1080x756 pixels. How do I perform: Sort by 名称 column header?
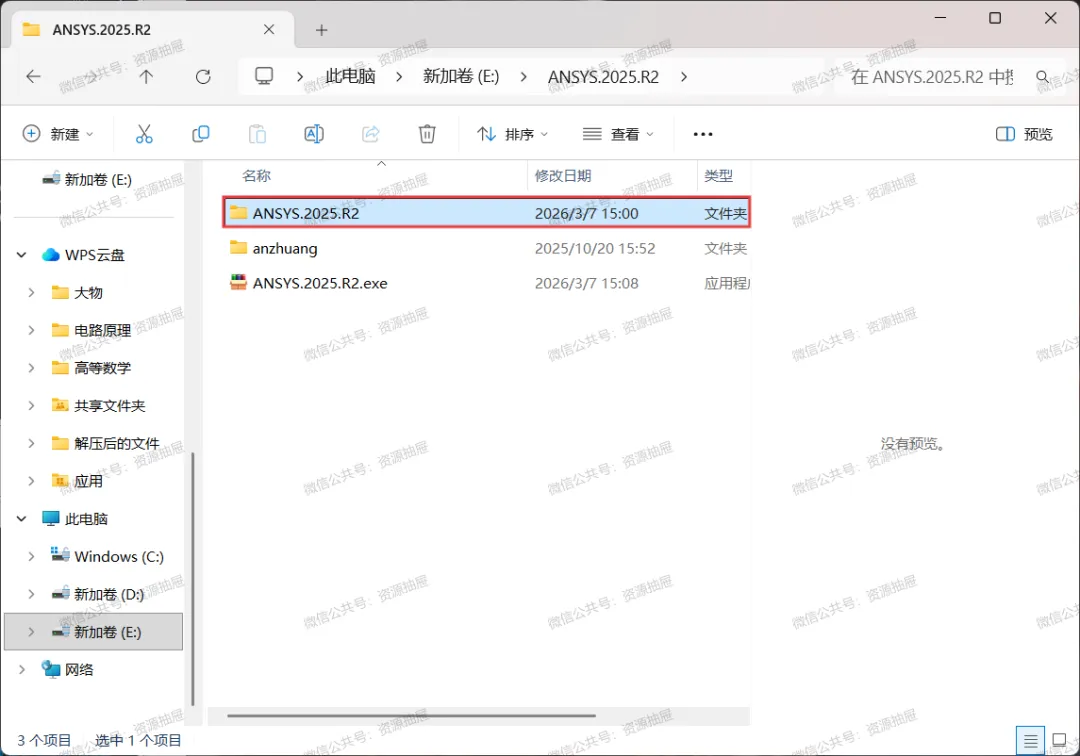click(x=256, y=176)
